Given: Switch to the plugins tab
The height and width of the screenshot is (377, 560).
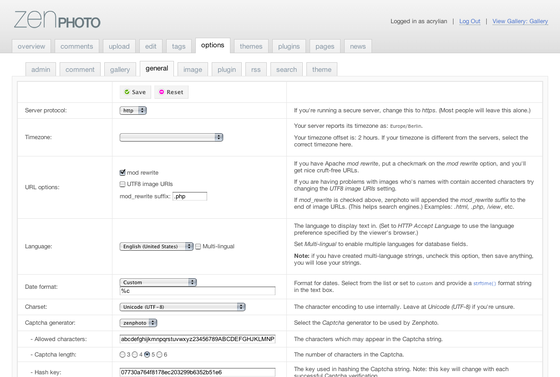Looking at the screenshot, I should coord(289,46).
